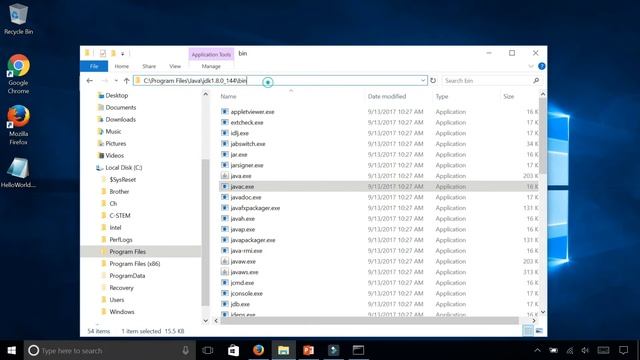Image resolution: width=640 pixels, height=360 pixels.
Task: Select the HelloWorld file on desktop
Action: (x=18, y=172)
